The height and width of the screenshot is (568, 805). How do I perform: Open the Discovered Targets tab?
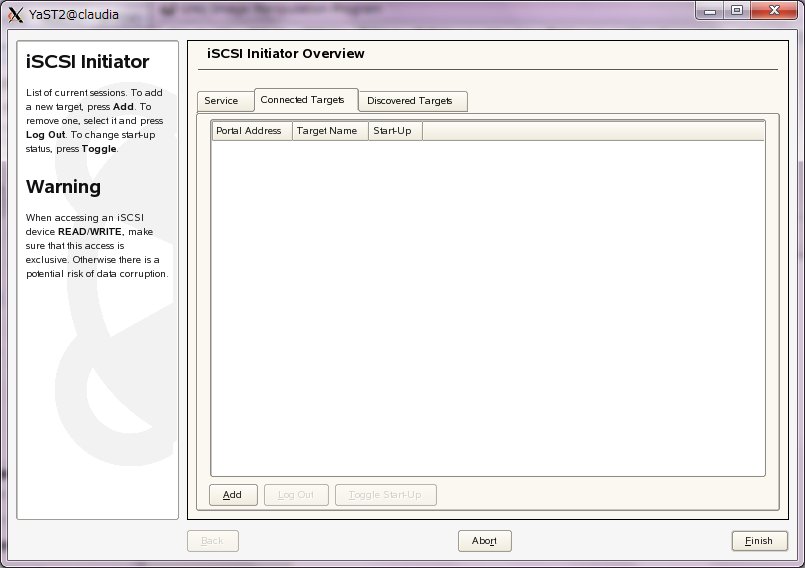click(x=413, y=101)
